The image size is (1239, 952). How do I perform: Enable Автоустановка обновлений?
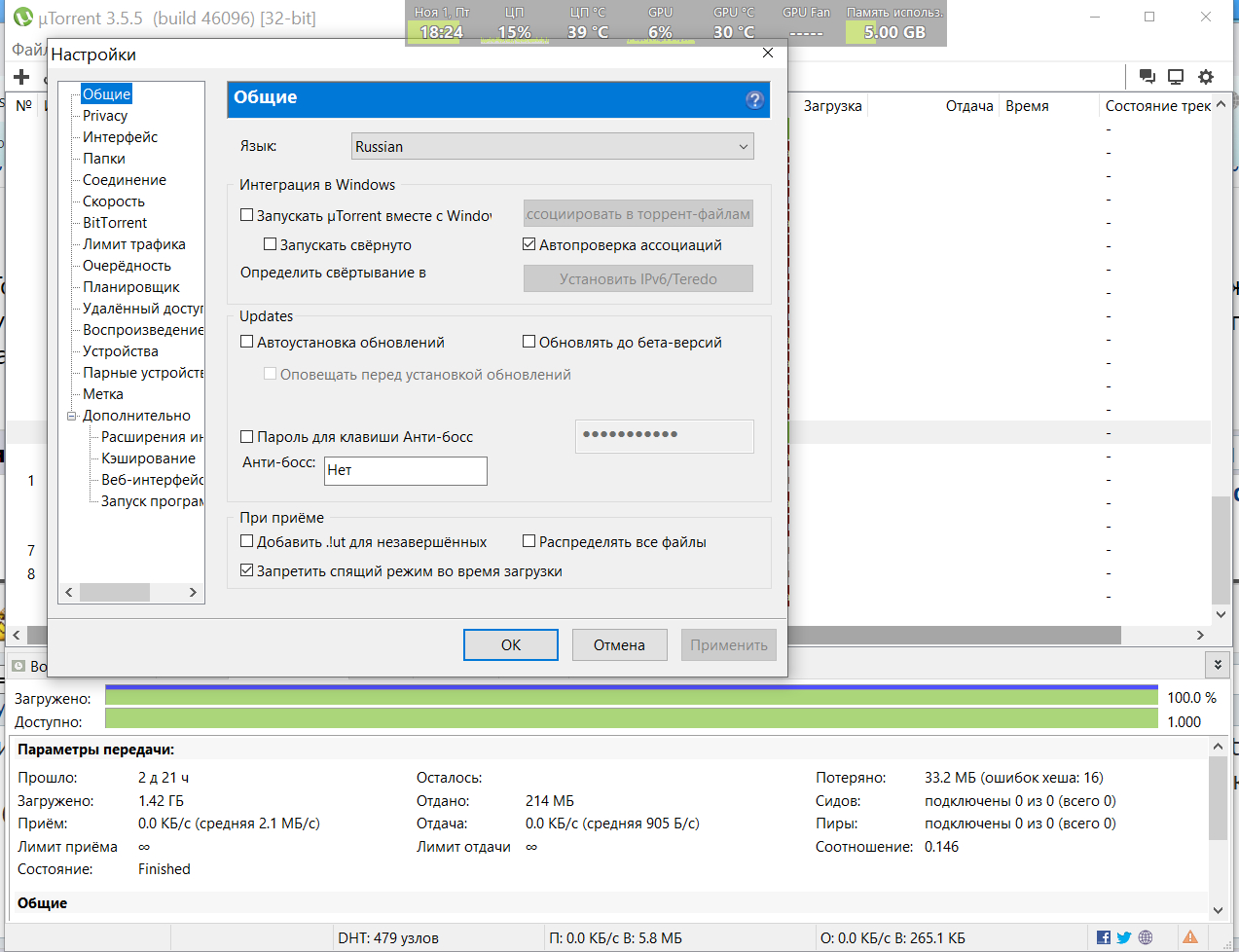(247, 342)
